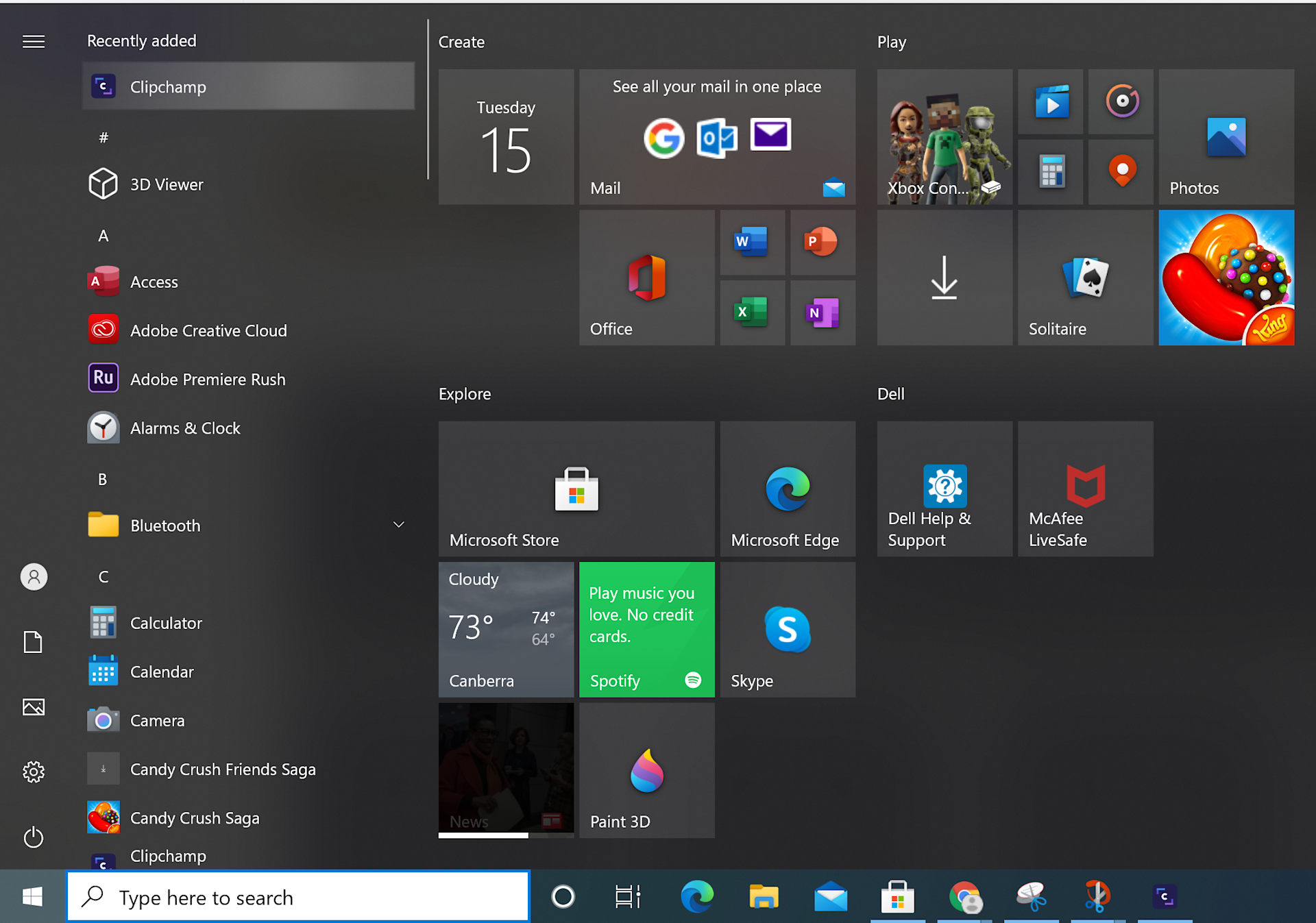The height and width of the screenshot is (923, 1316).
Task: Open the Movies & TV small tile
Action: (1050, 101)
